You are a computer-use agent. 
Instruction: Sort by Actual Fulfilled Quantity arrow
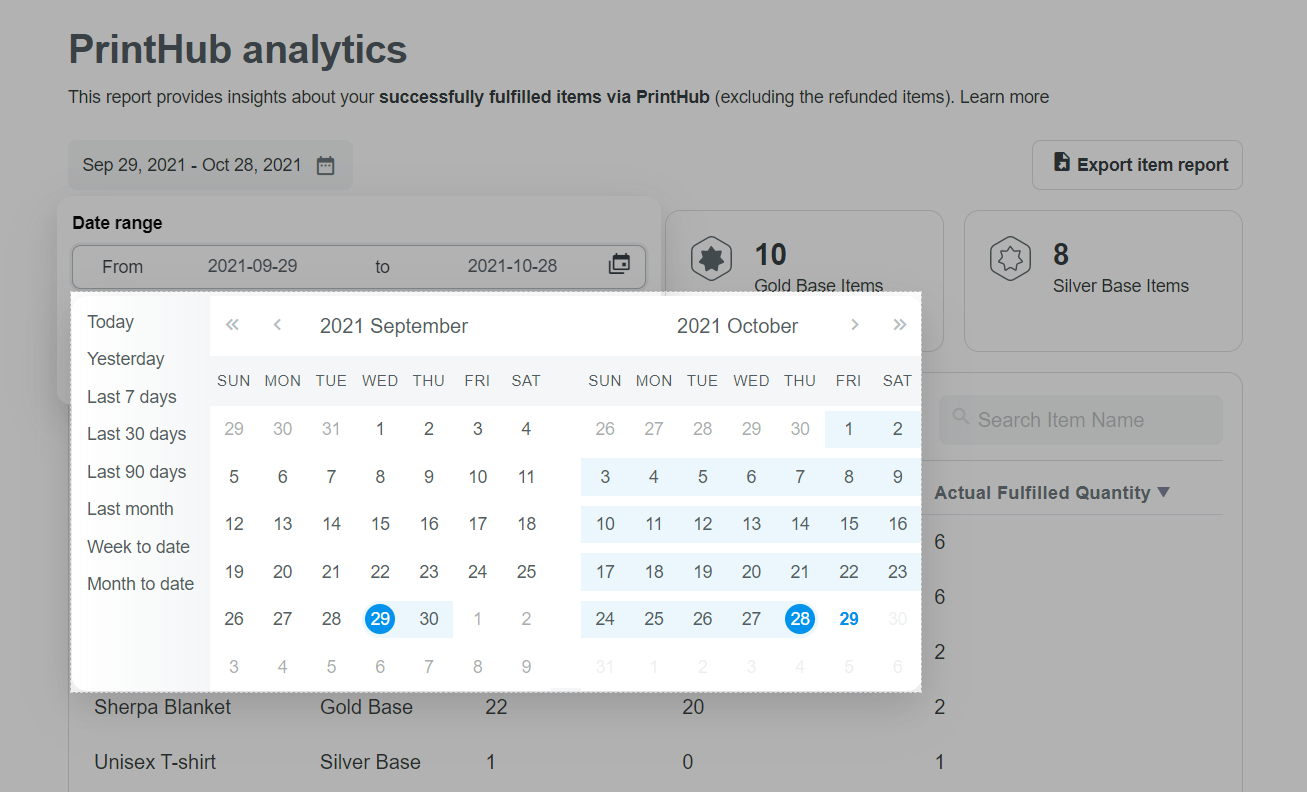click(x=1163, y=492)
